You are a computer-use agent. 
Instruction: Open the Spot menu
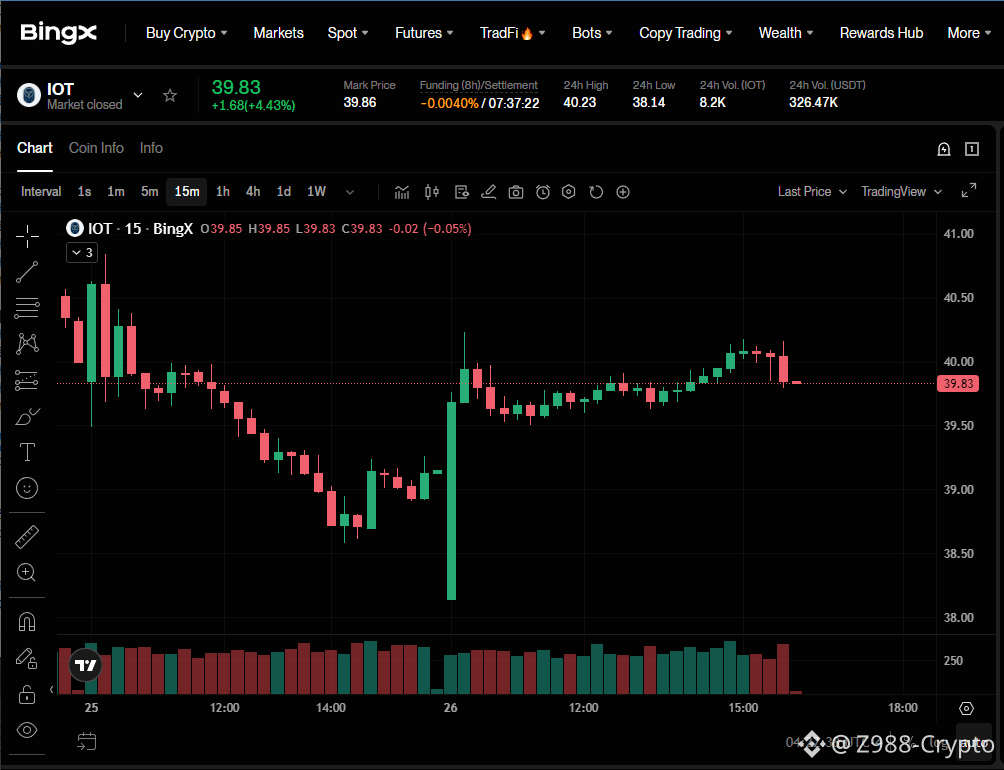click(x=348, y=33)
